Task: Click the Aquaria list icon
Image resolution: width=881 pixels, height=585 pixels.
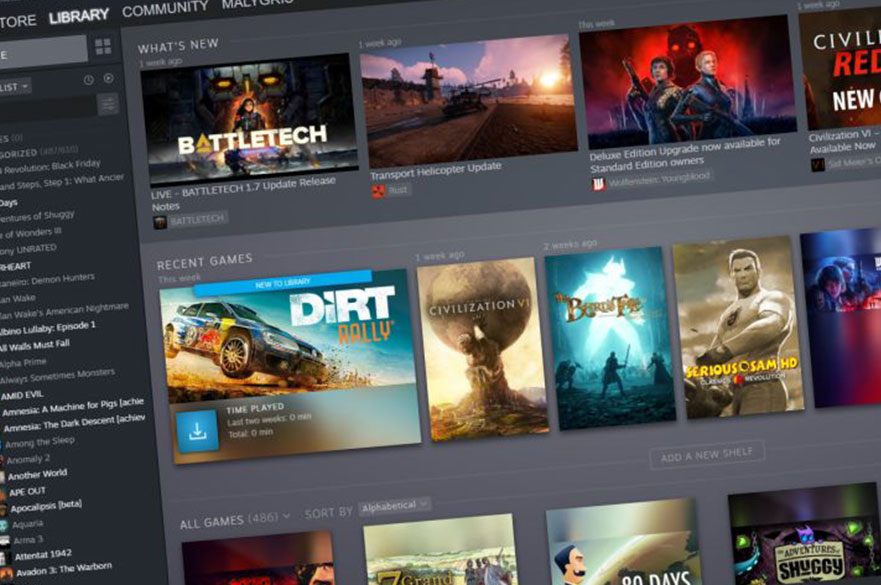Action: pos(4,526)
